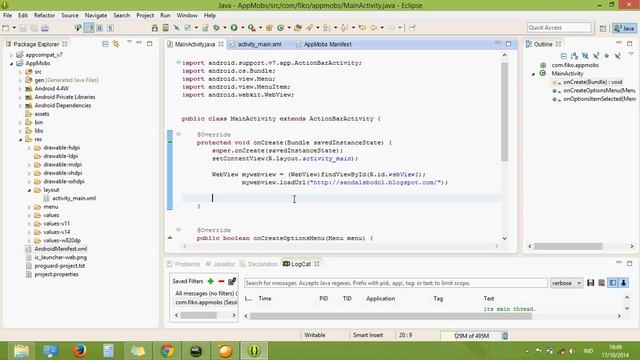Collapse MainActivity node in Outline
640x360 pixels.
click(x=533, y=74)
